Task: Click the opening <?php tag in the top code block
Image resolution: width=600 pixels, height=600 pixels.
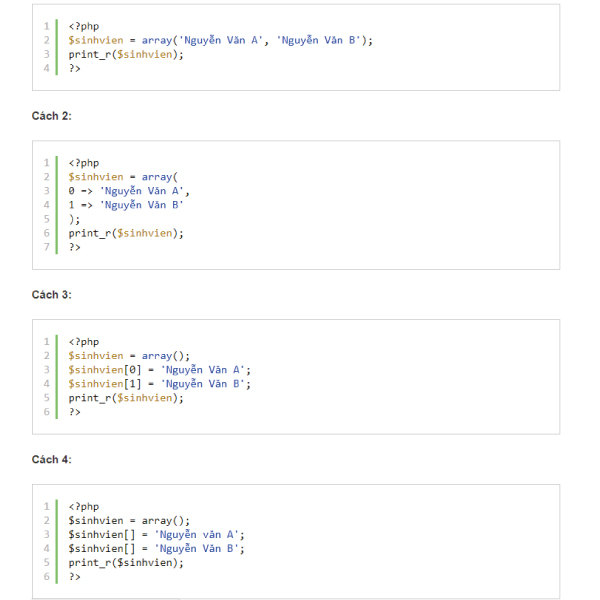Action: [x=84, y=26]
